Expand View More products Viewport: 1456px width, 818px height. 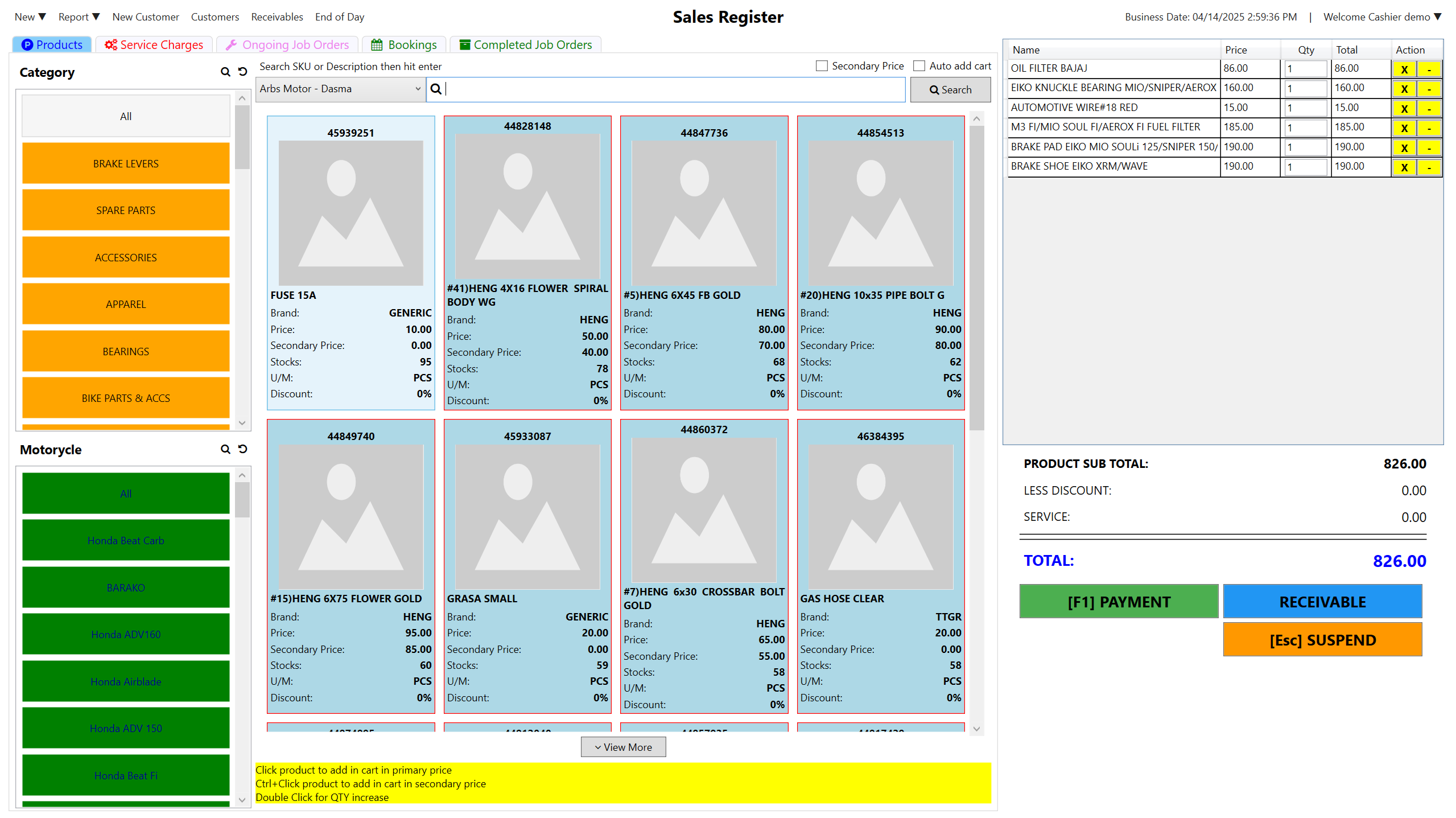click(x=623, y=747)
